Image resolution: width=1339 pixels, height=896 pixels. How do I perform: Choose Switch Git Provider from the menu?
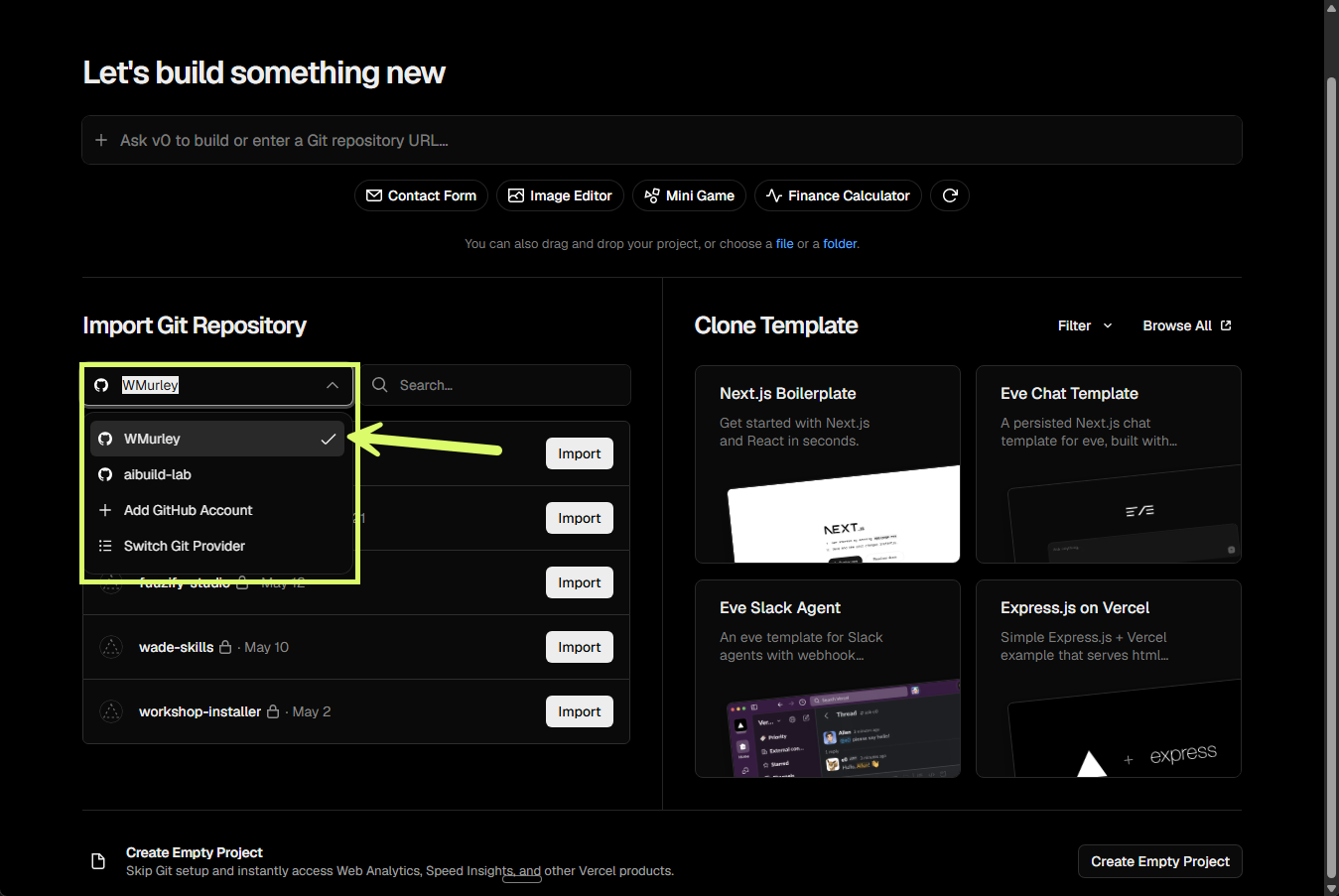pyautogui.click(x=217, y=546)
